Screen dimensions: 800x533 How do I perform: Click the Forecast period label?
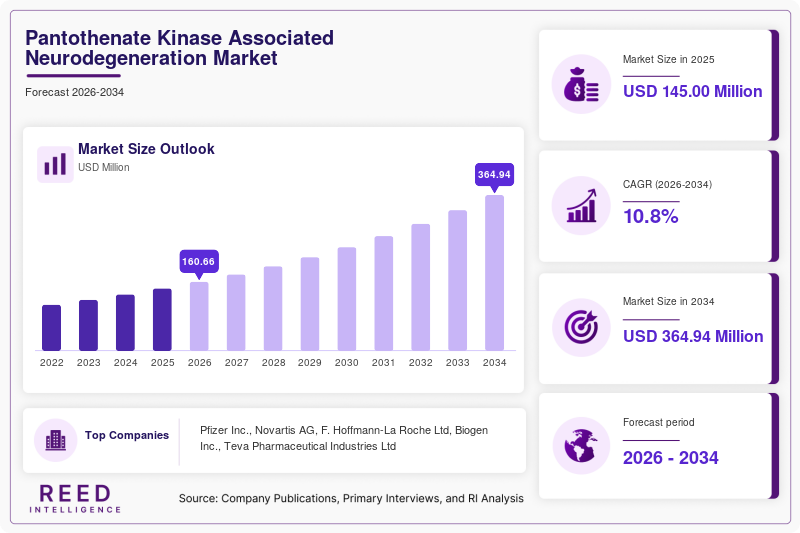coord(659,422)
